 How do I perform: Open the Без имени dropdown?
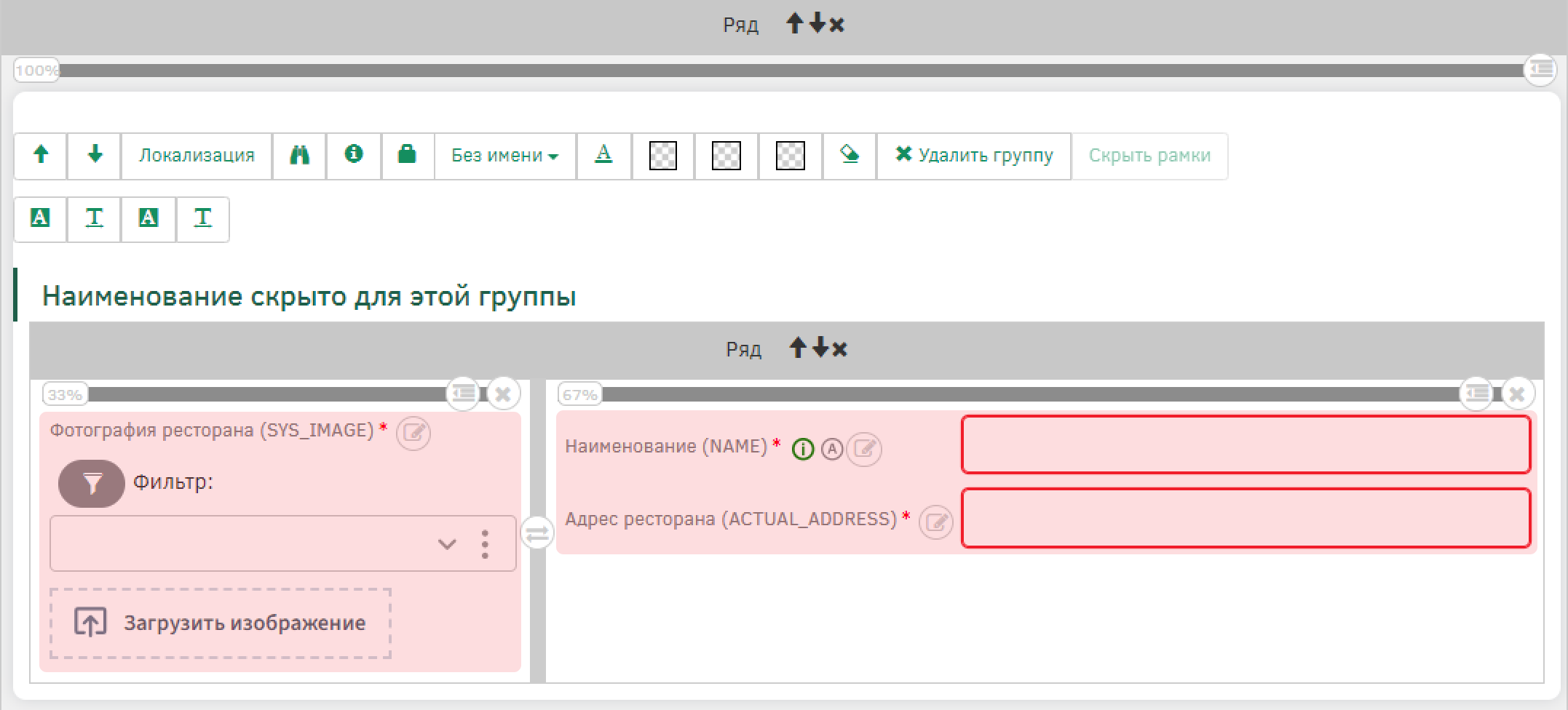pos(504,156)
